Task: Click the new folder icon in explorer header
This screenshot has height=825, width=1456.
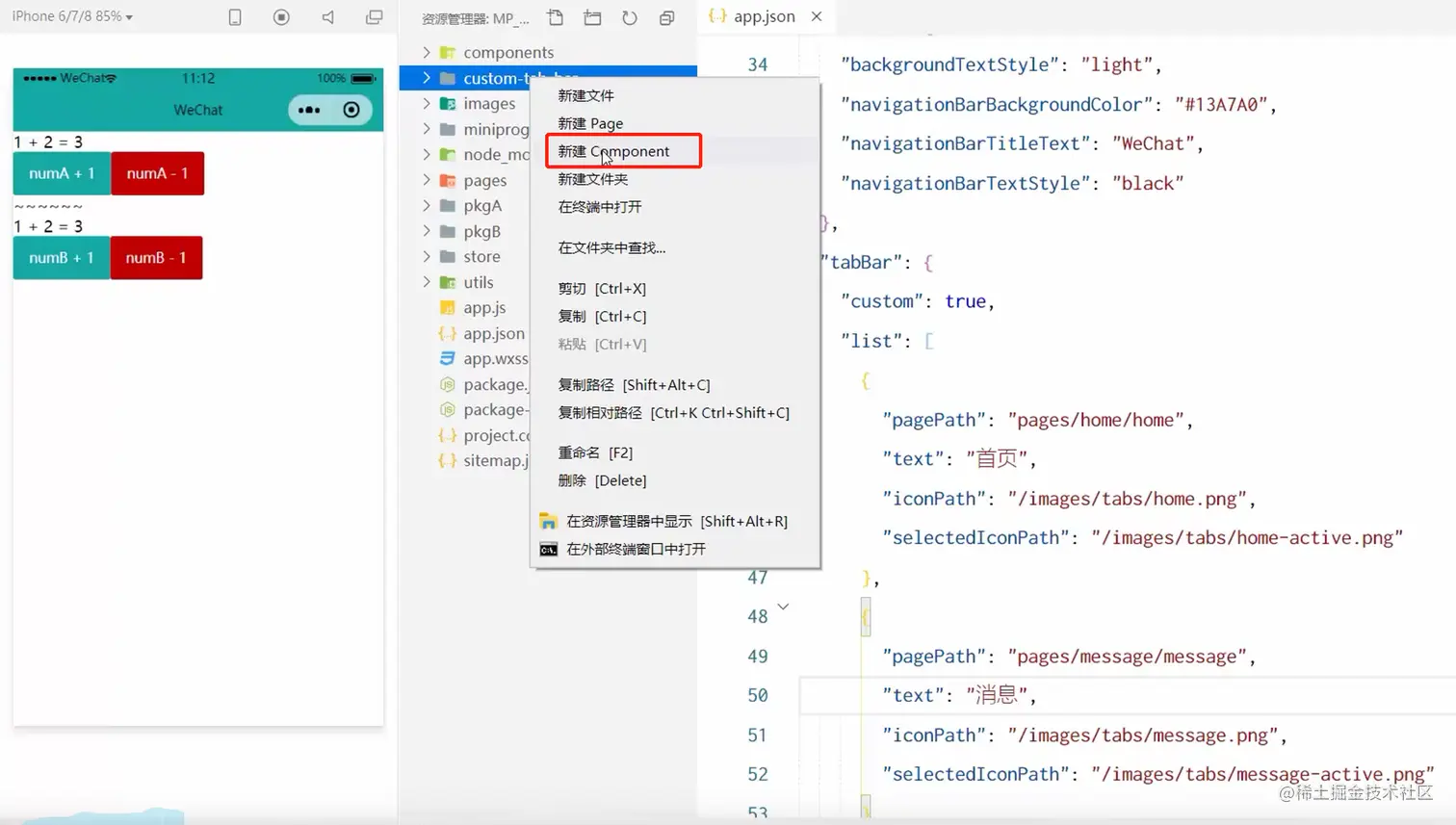Action: [x=592, y=17]
